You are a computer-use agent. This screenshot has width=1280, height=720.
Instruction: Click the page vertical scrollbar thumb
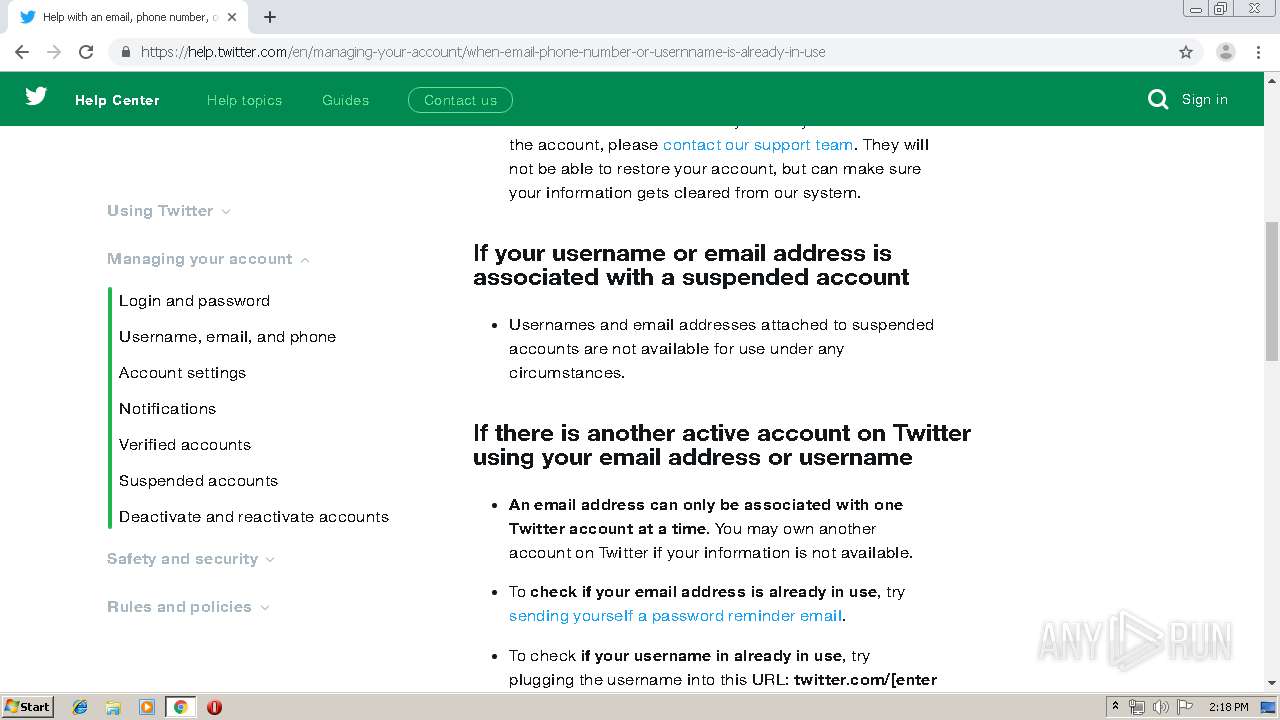tap(1272, 290)
